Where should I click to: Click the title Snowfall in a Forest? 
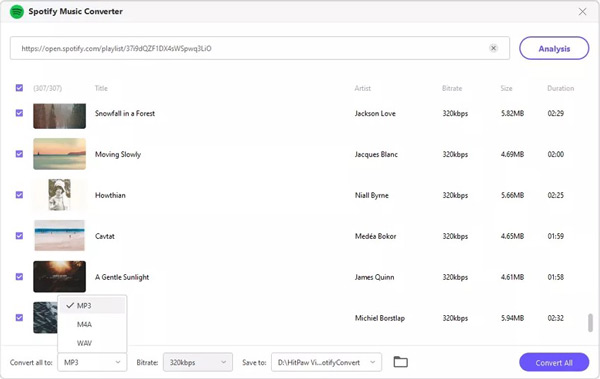(125, 113)
